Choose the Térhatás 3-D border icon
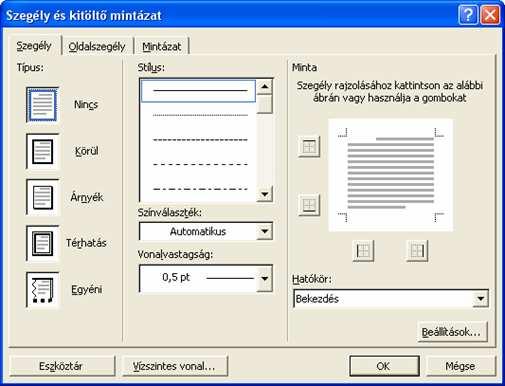This screenshot has width=505, height=386. coord(42,243)
